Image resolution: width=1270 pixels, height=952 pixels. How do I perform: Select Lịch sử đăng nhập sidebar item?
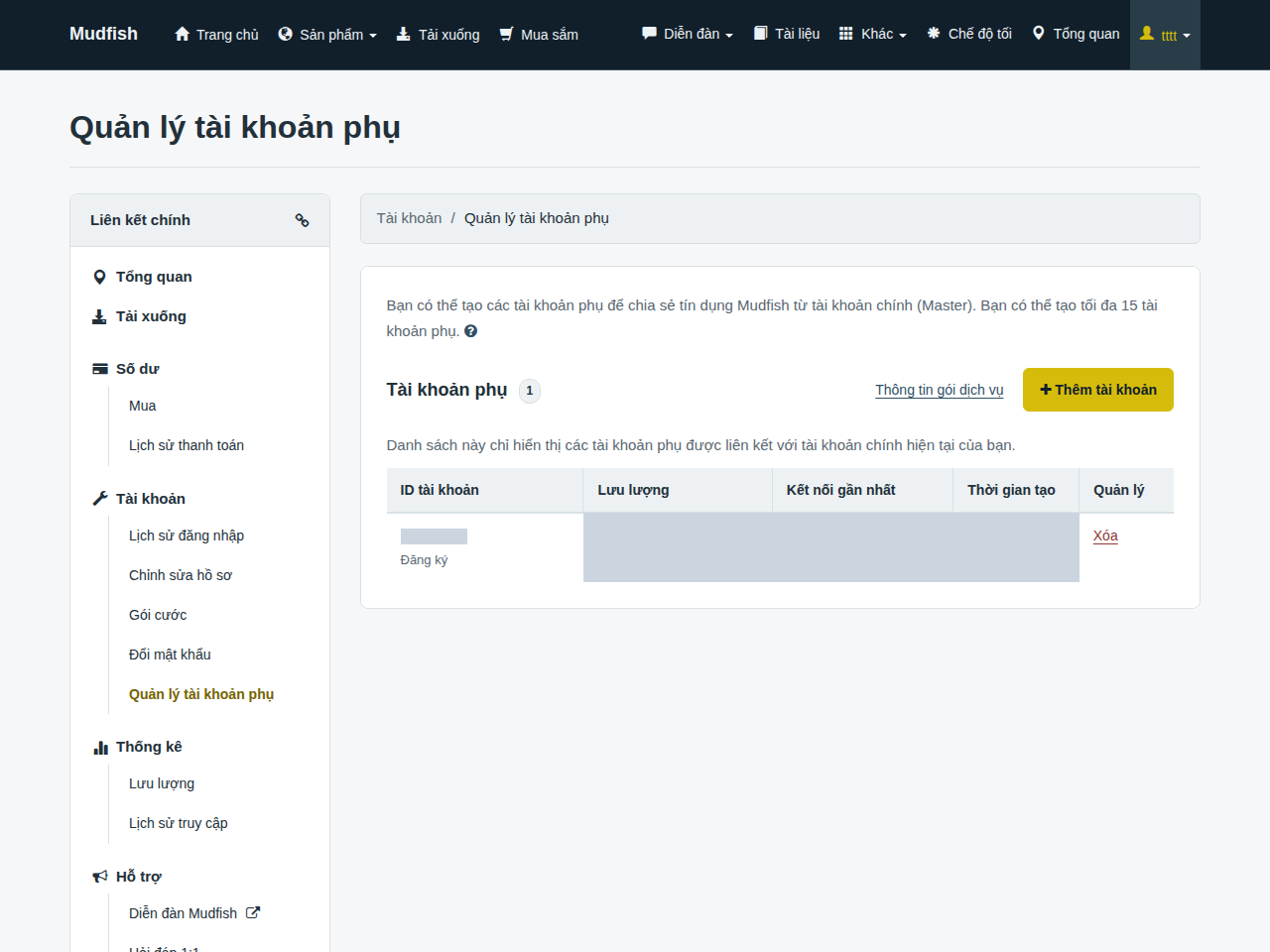[187, 535]
